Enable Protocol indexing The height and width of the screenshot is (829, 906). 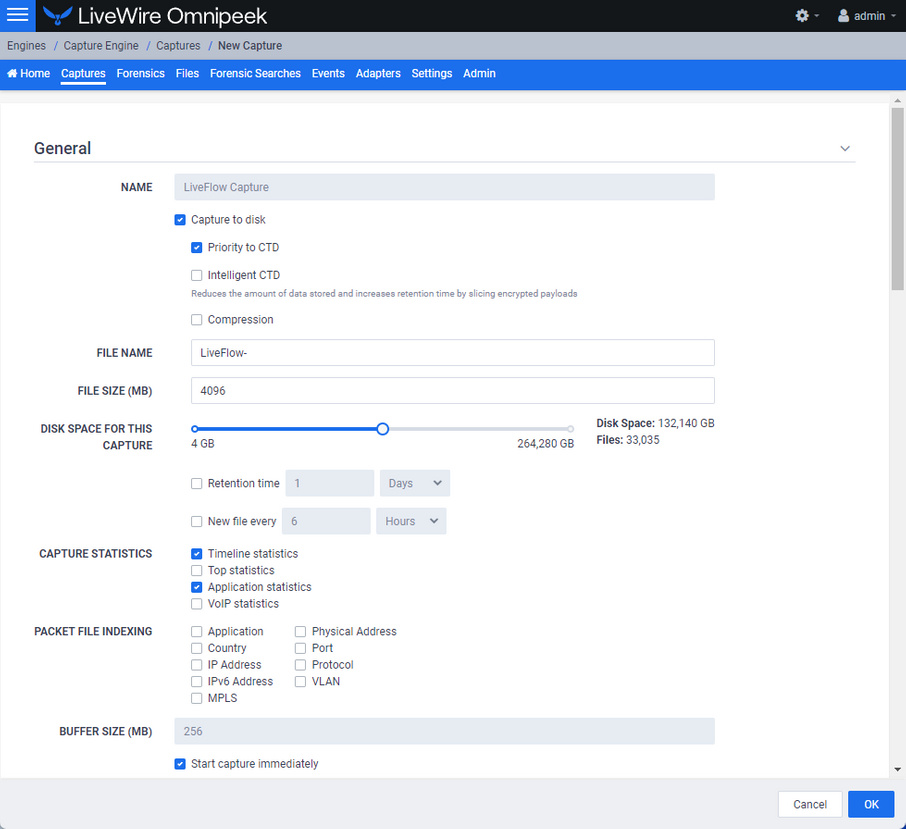point(300,665)
